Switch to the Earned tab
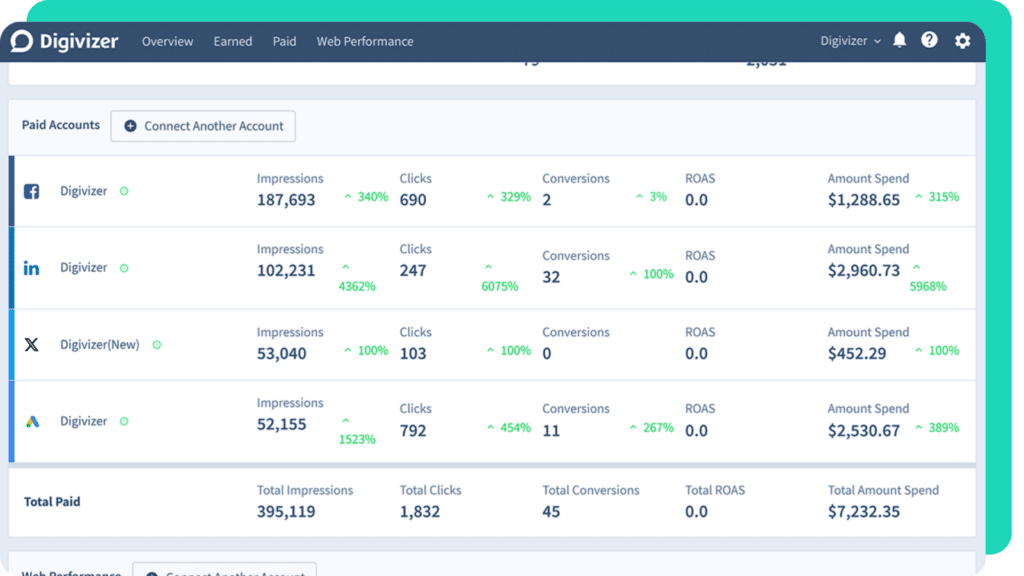1024x576 pixels. pos(232,41)
